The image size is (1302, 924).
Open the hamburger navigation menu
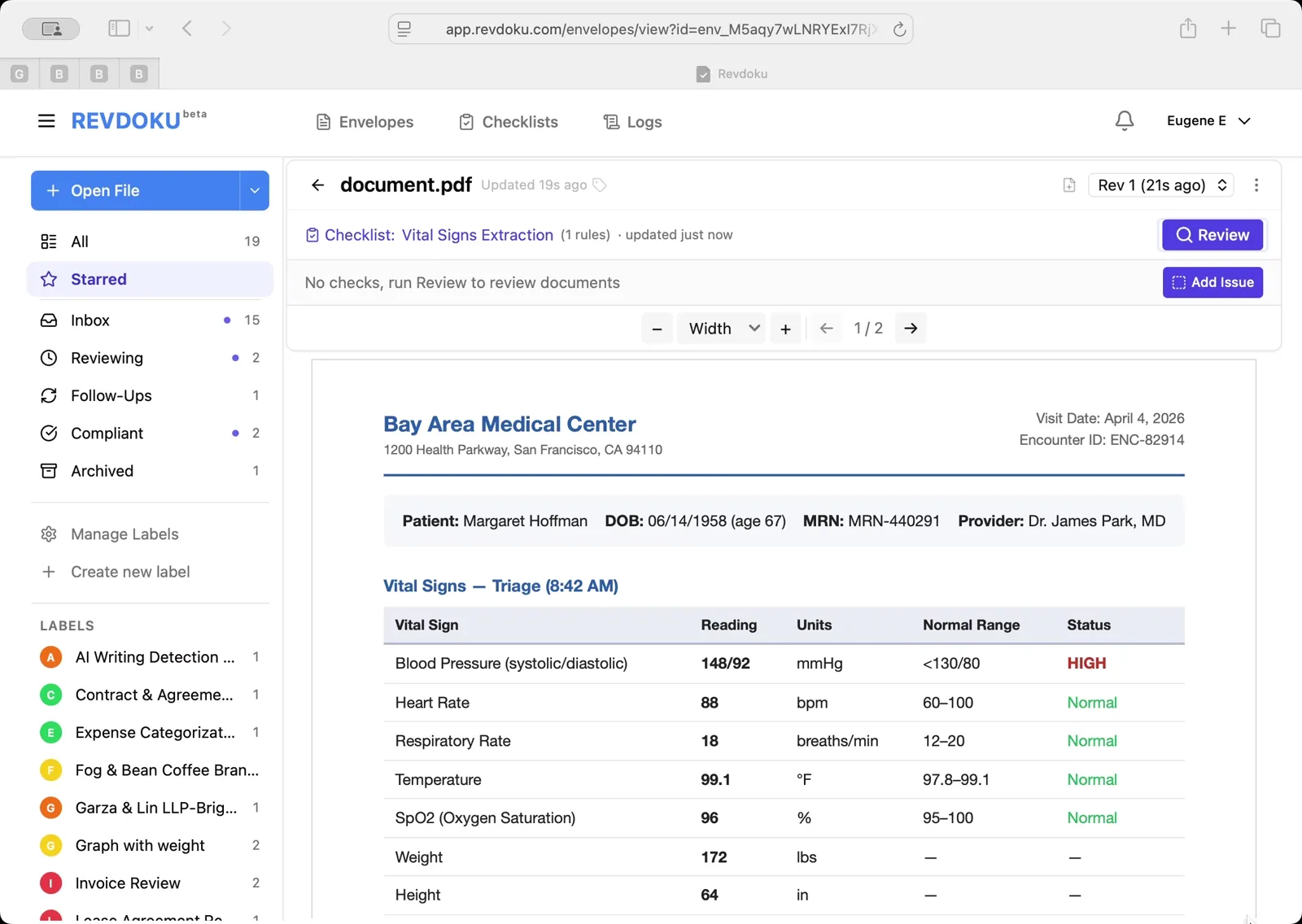pos(46,120)
